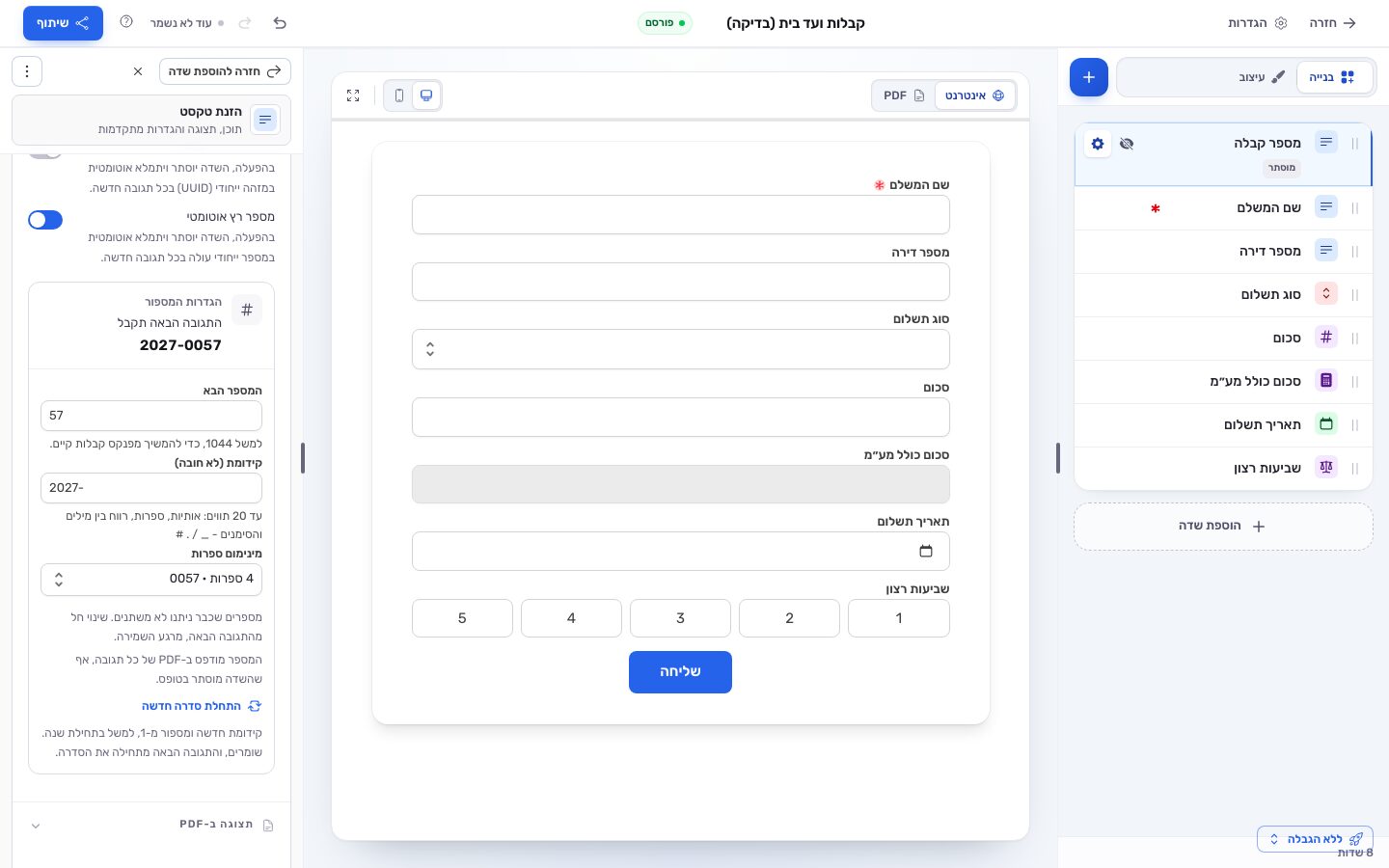
Task: Click the התחלת סדרה חדשה link
Action: [202, 706]
